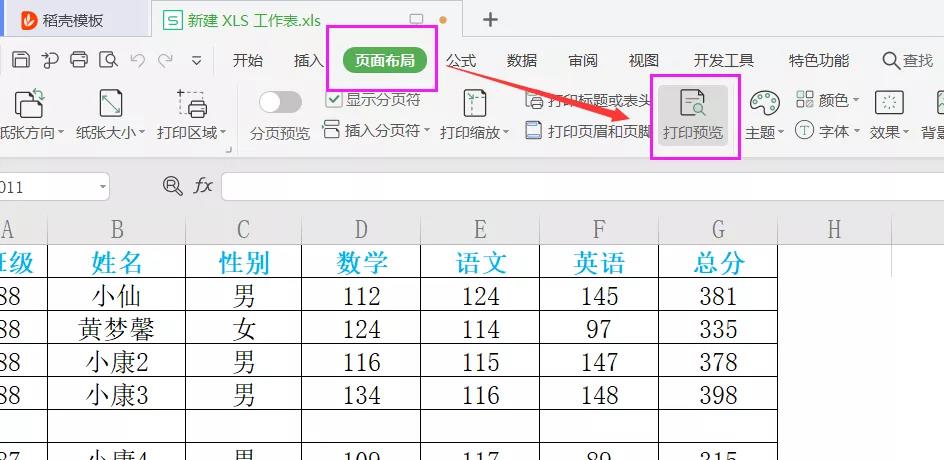The width and height of the screenshot is (944, 460).
Task: Click 打印页眉和页脚 option
Action: (588, 131)
